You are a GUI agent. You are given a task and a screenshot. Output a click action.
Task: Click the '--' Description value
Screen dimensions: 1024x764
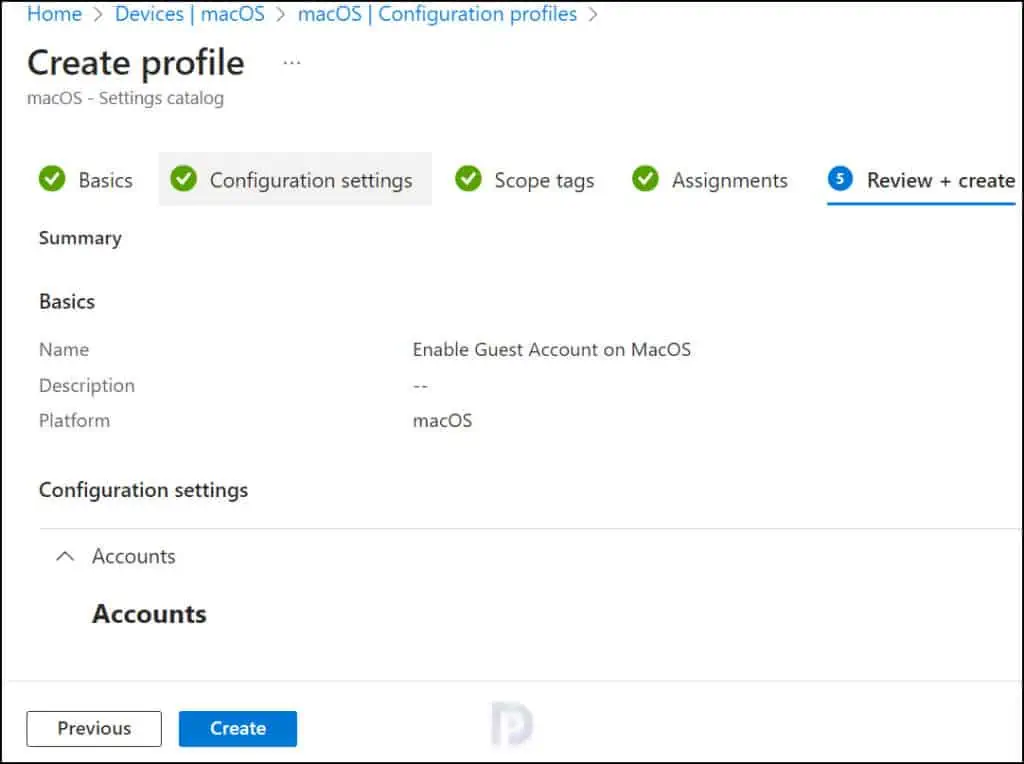point(421,386)
